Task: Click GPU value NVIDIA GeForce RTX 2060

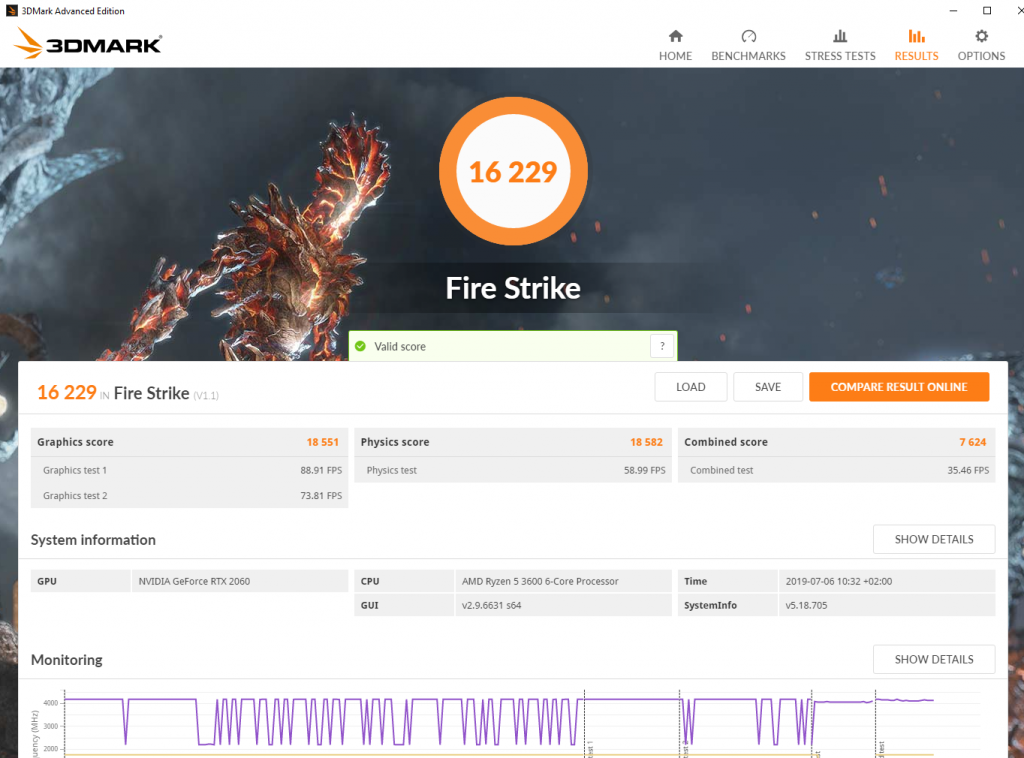Action: point(194,581)
